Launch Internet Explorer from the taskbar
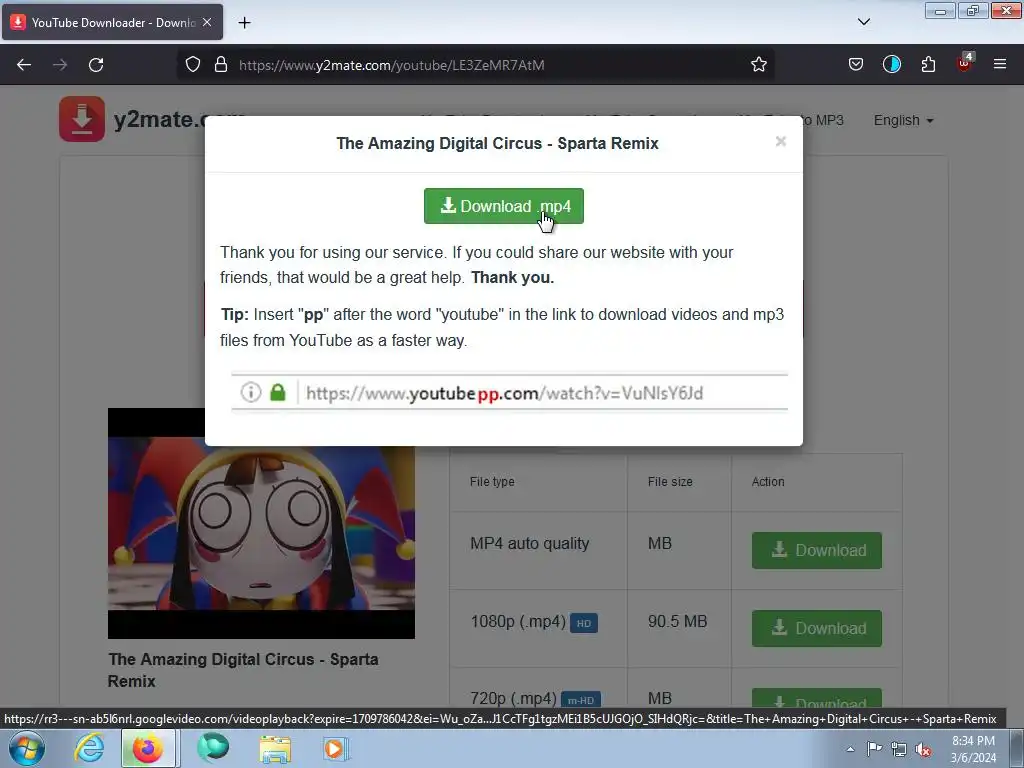 89,749
